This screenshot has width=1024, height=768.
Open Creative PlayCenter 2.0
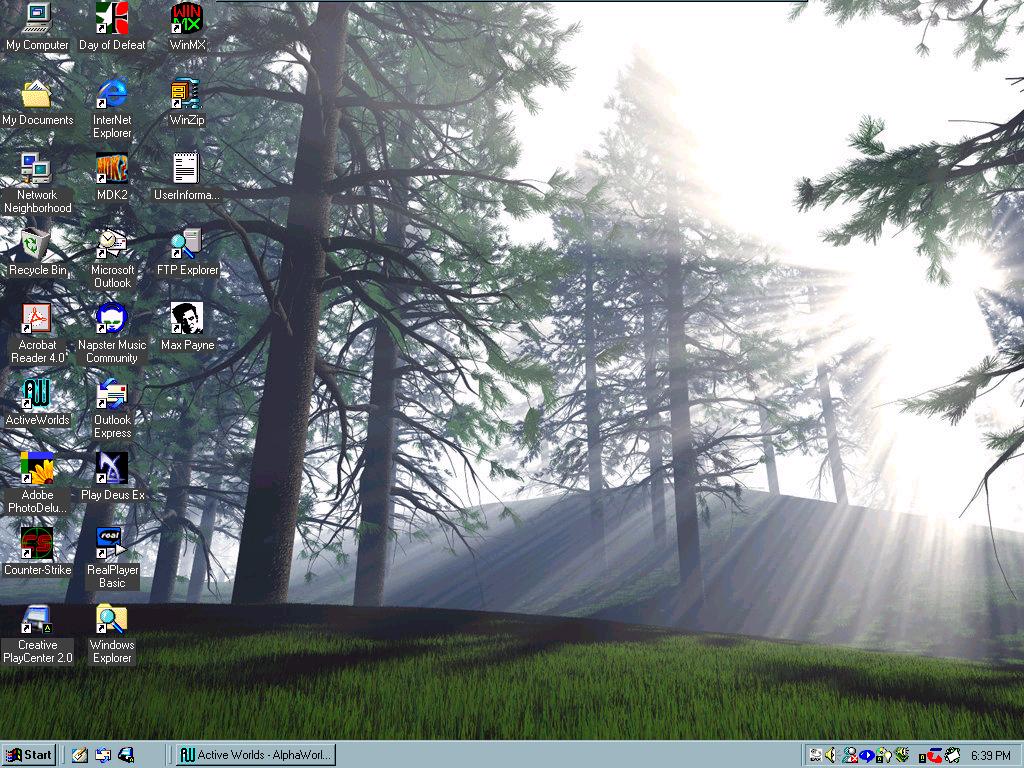(37, 620)
